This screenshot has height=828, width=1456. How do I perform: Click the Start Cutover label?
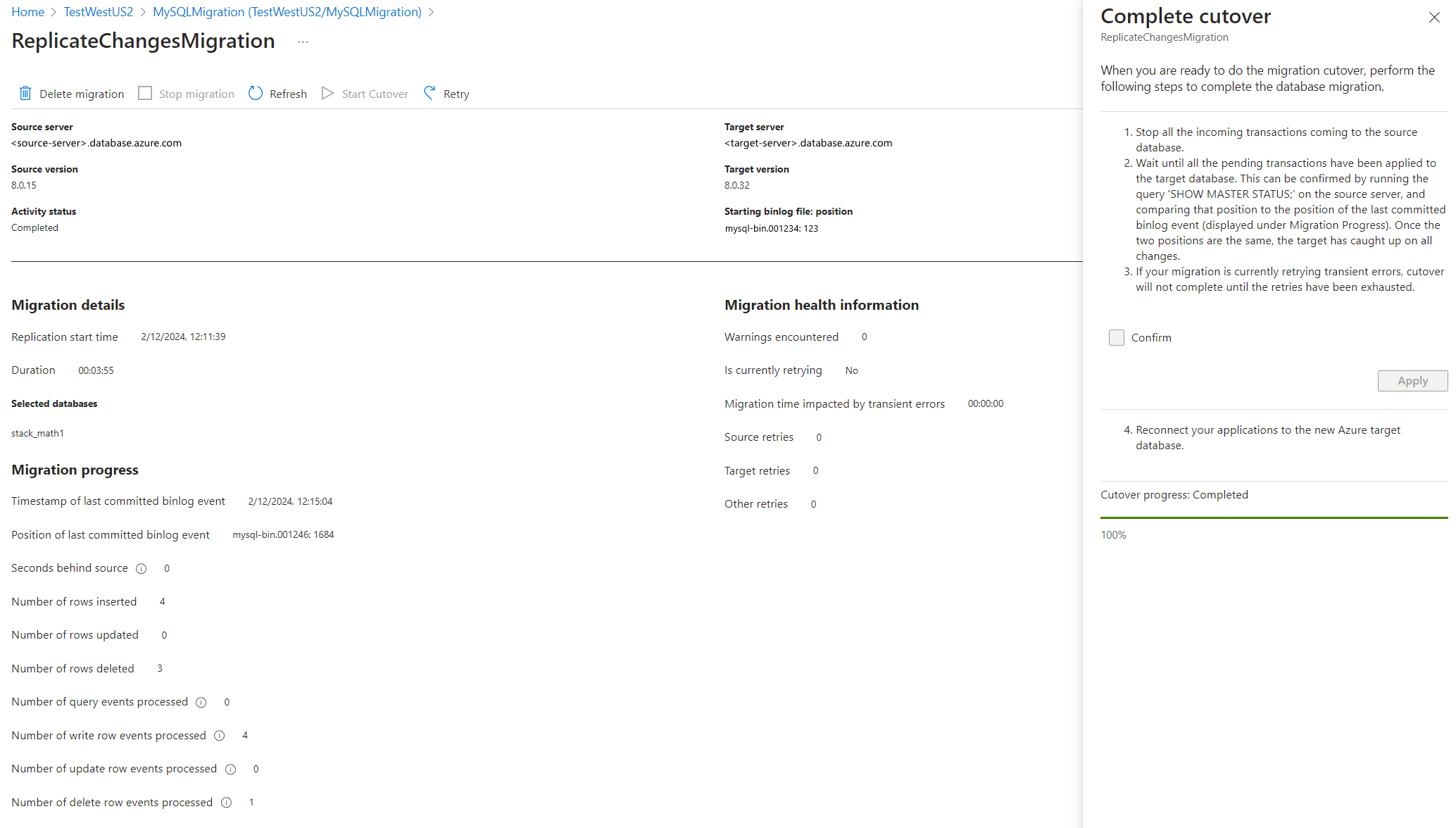tap(375, 94)
